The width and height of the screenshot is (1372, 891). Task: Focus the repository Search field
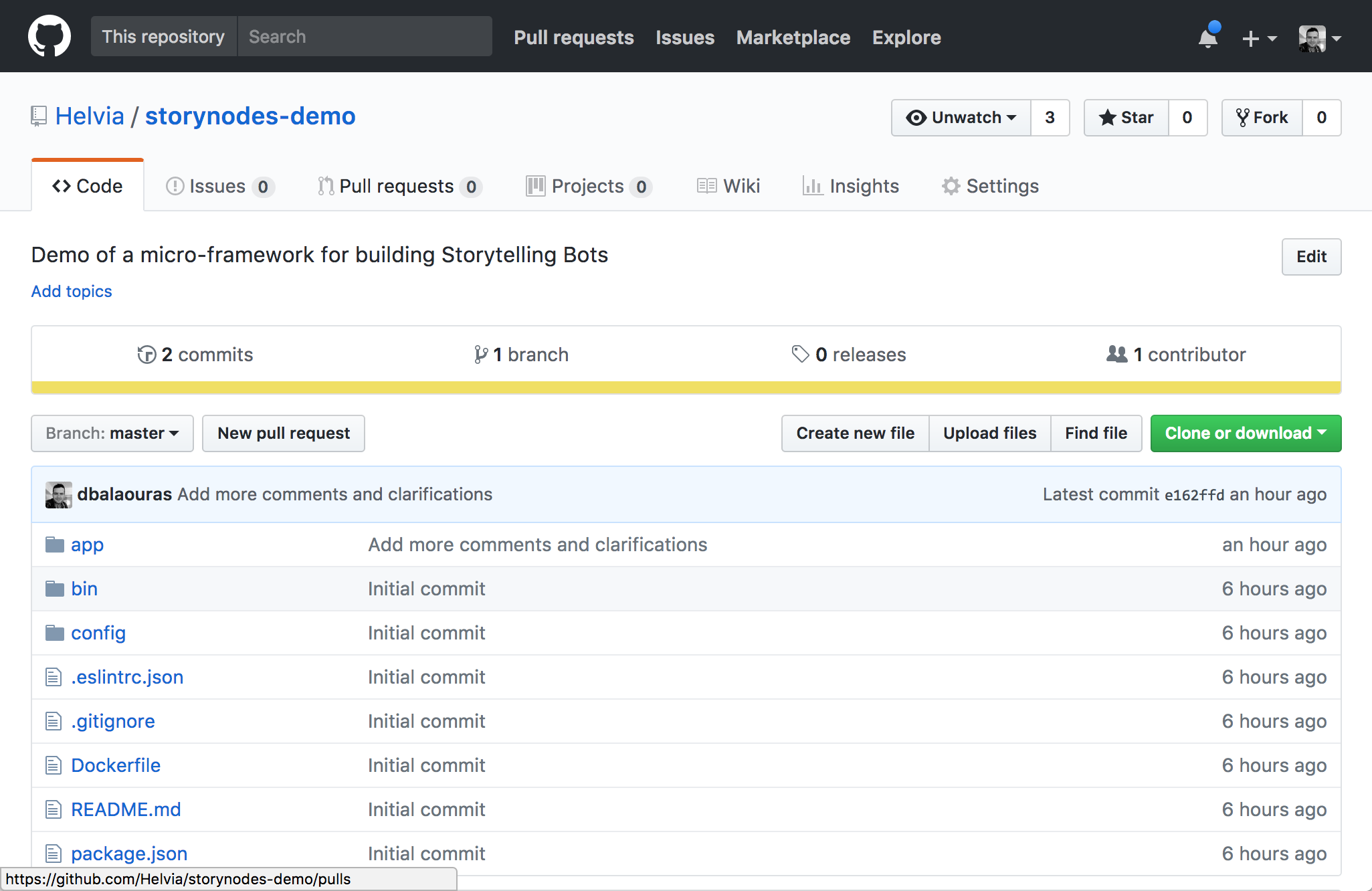point(365,37)
